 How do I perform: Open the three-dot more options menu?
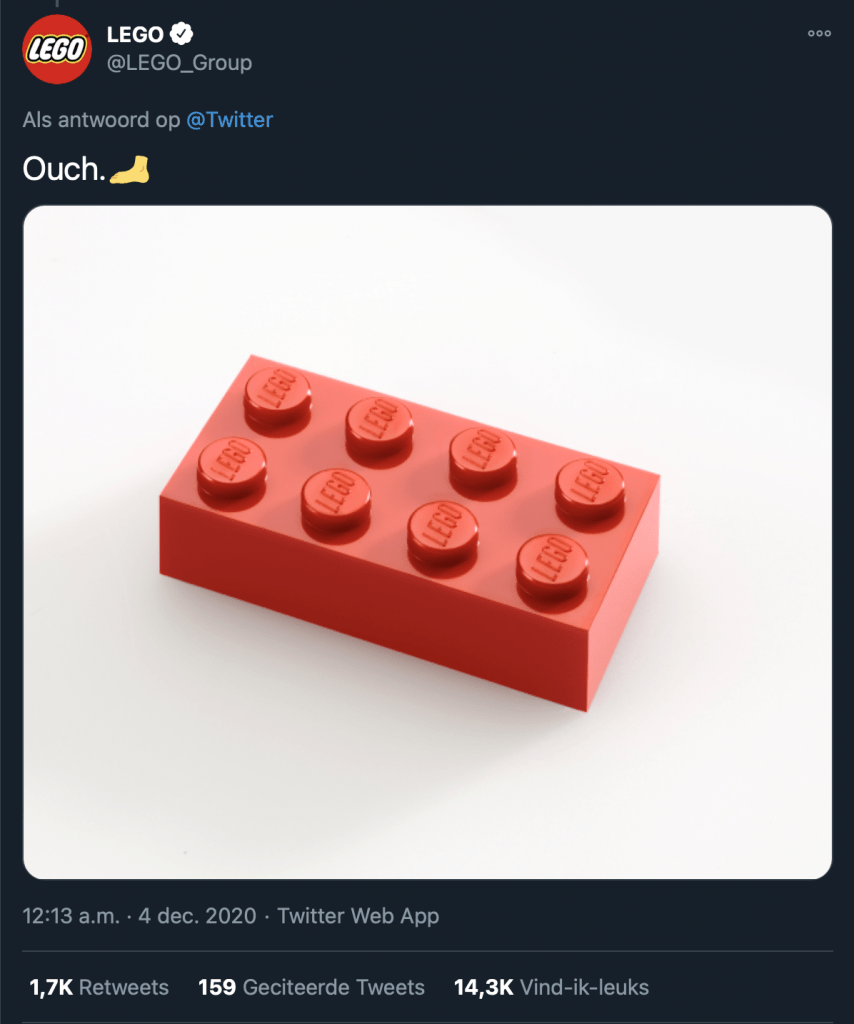tap(819, 34)
